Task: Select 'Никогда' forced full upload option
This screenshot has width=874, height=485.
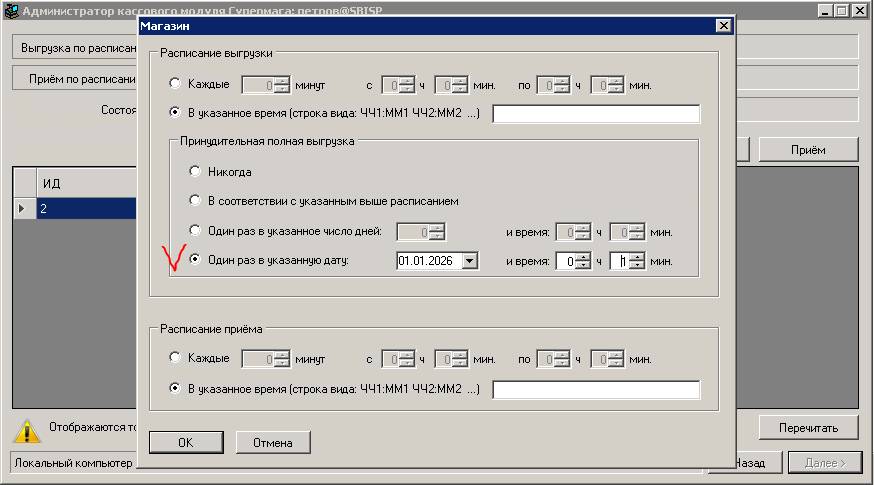Action: click(x=195, y=172)
